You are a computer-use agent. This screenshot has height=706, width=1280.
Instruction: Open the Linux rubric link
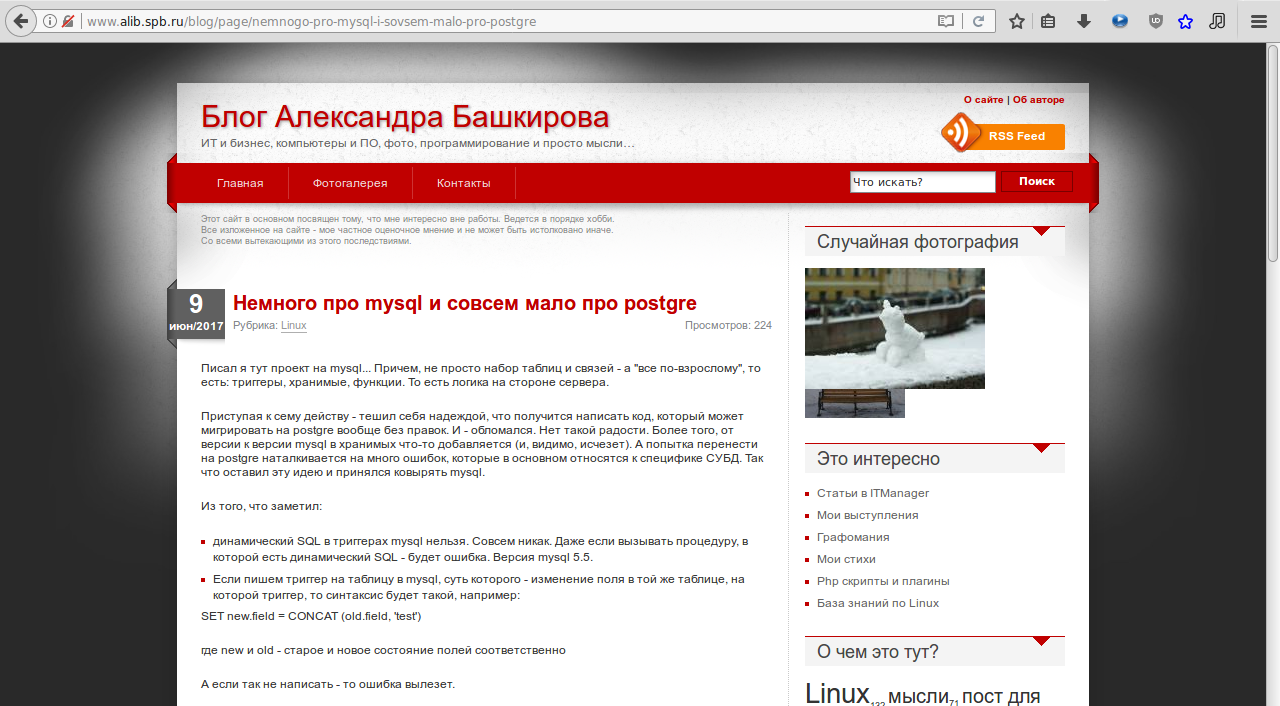tap(294, 326)
